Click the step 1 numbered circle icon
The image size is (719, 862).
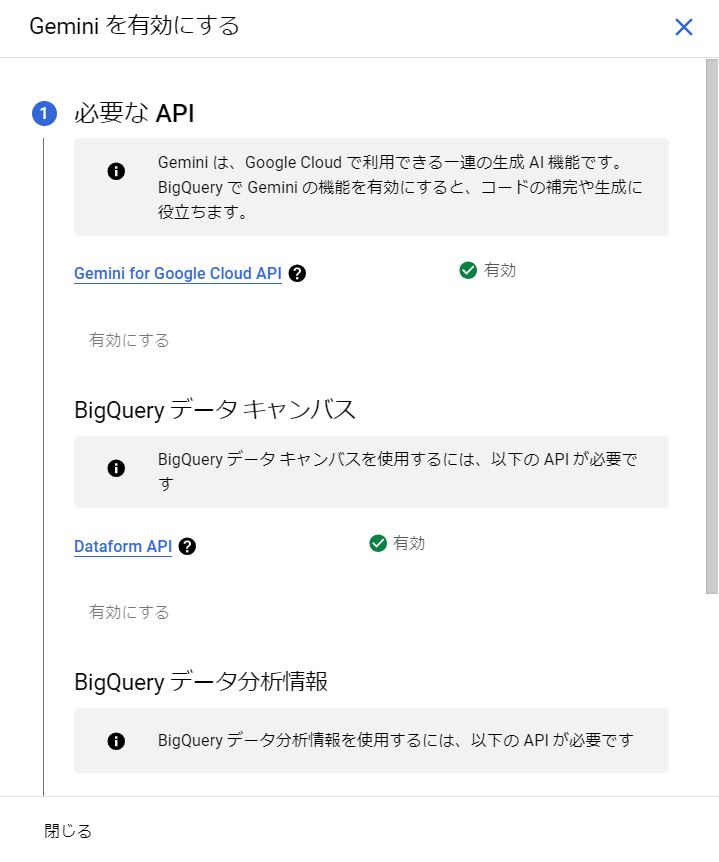pos(43,114)
